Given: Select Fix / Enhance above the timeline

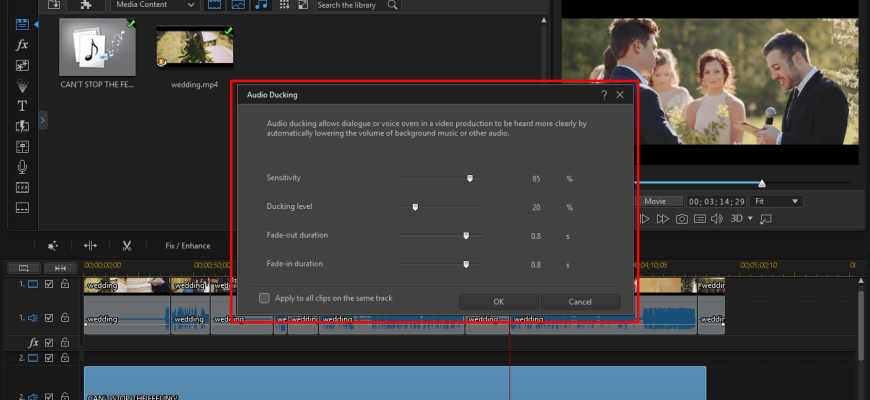Looking at the screenshot, I should coord(188,245).
